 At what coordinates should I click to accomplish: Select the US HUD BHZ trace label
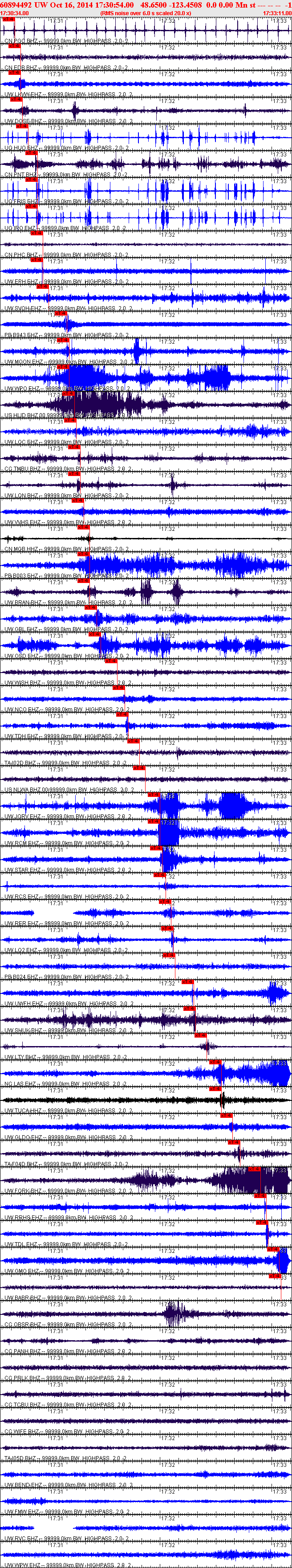[68, 416]
